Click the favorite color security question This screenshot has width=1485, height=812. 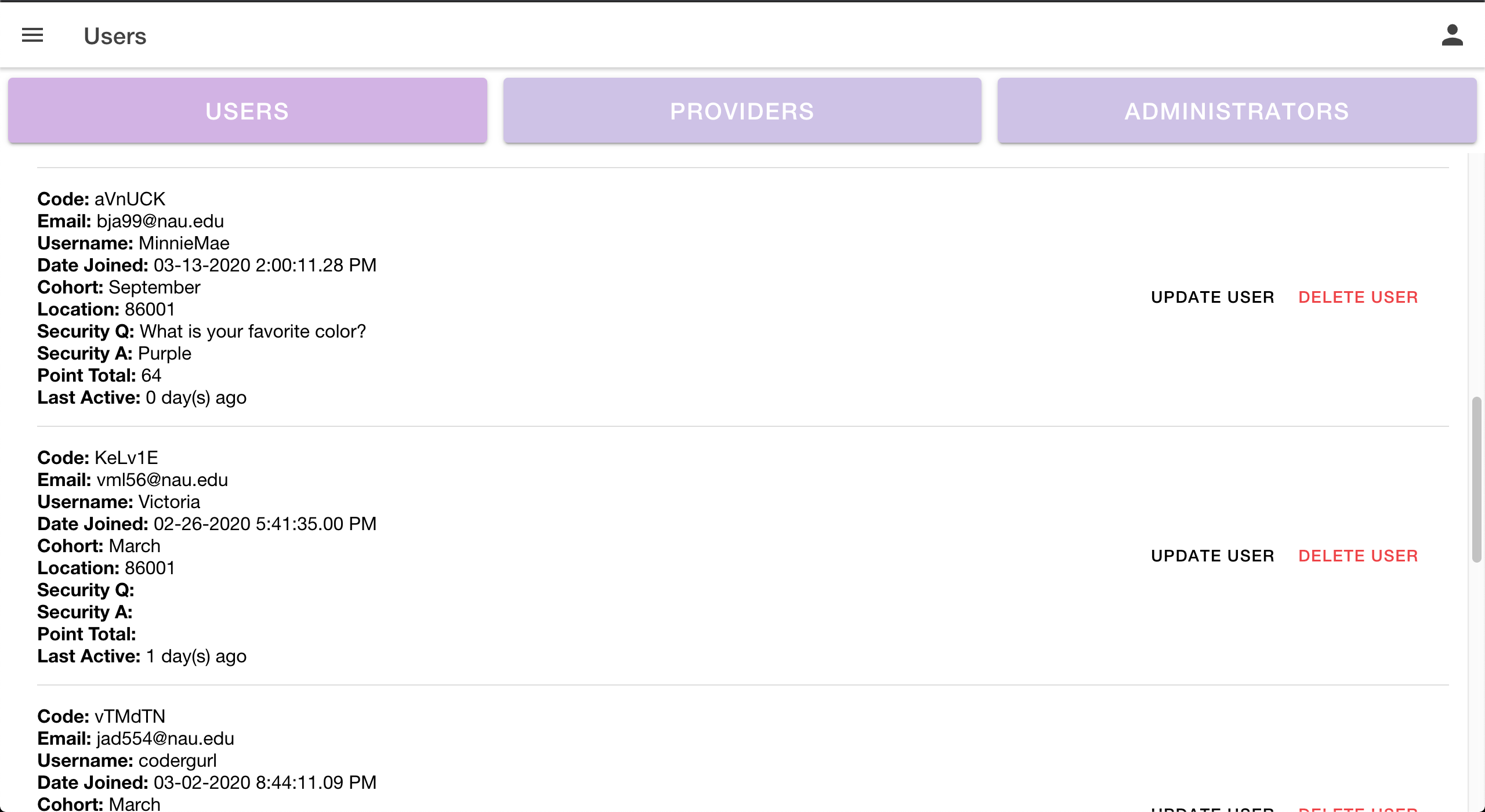point(253,331)
